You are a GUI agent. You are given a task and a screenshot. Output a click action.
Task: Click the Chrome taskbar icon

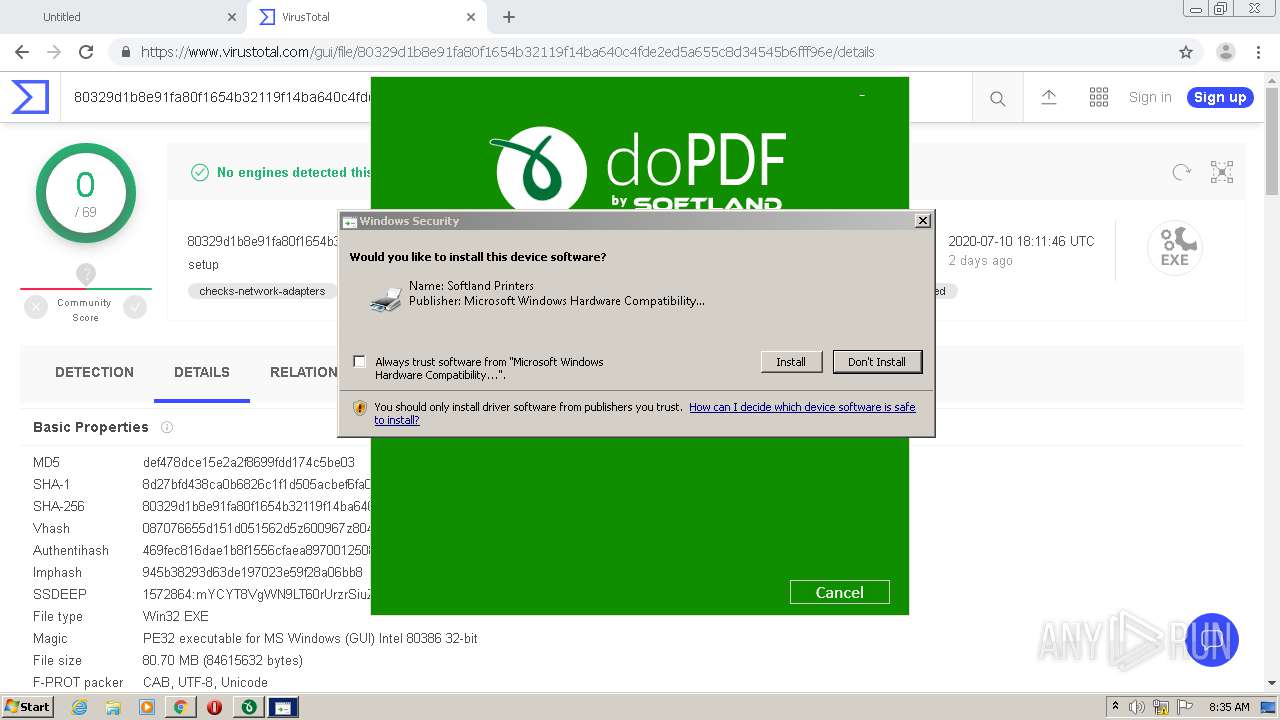click(x=180, y=707)
